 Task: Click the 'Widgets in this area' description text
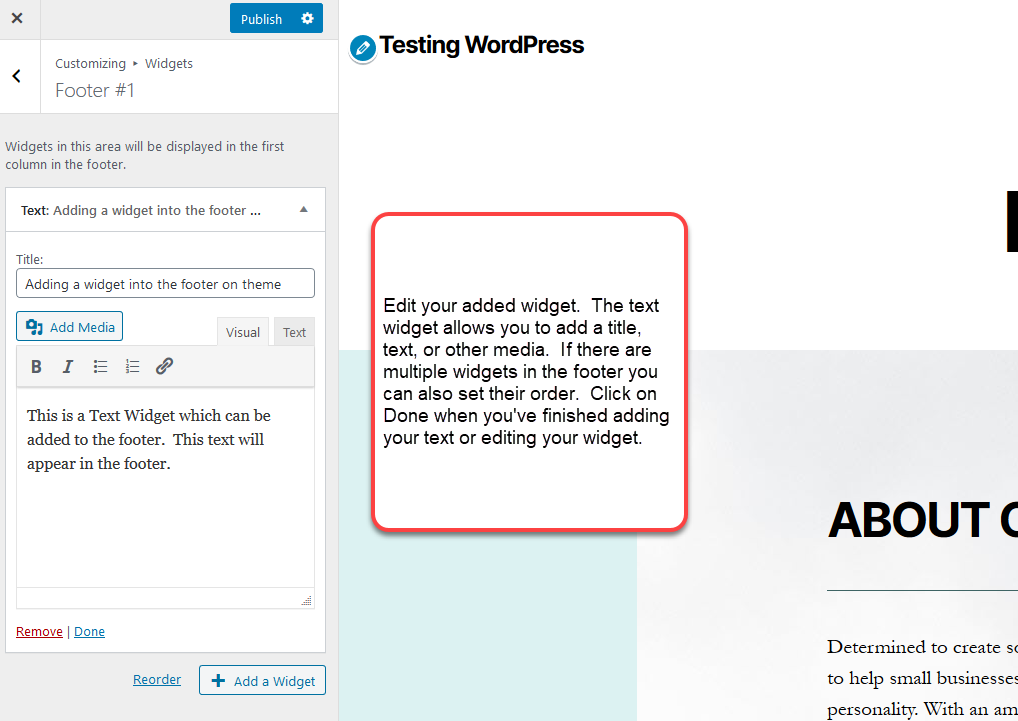tap(145, 155)
